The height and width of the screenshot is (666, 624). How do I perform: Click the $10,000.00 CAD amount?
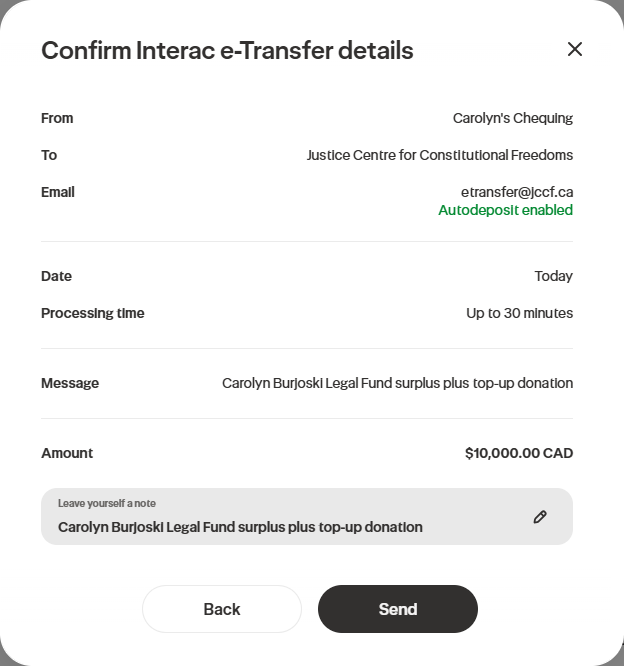518,453
